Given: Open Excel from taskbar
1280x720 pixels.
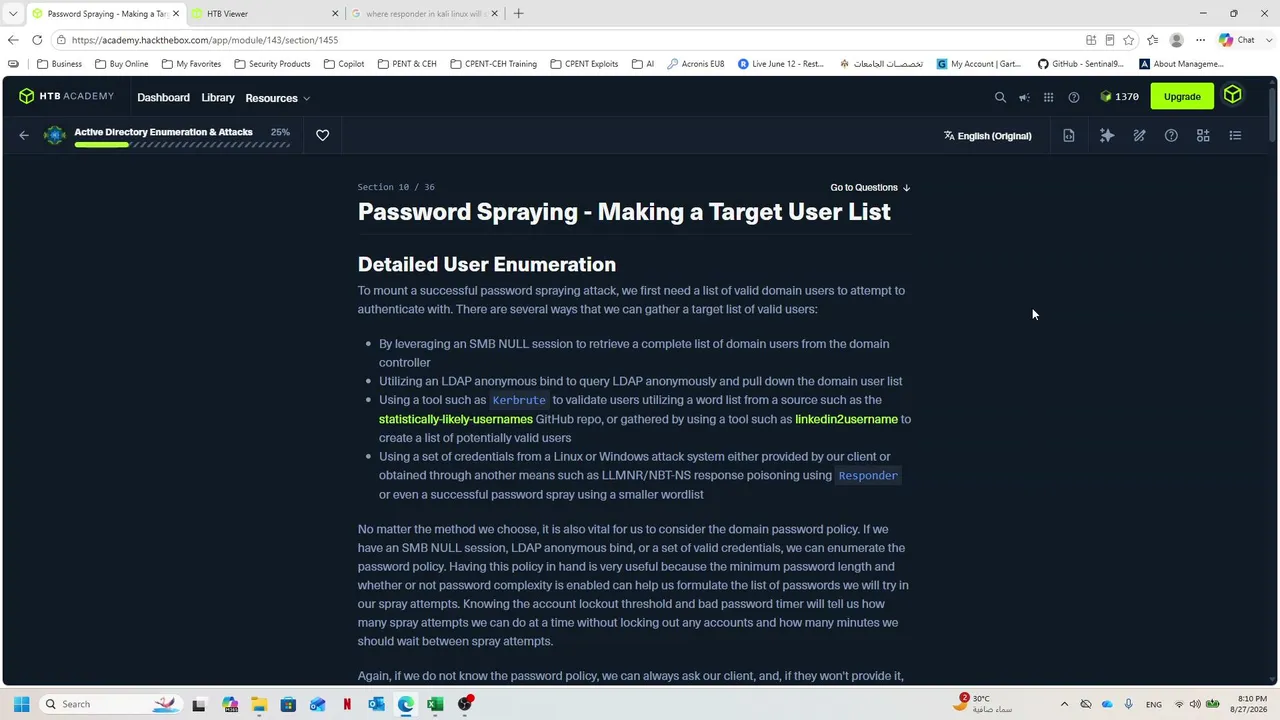Looking at the screenshot, I should point(435,704).
